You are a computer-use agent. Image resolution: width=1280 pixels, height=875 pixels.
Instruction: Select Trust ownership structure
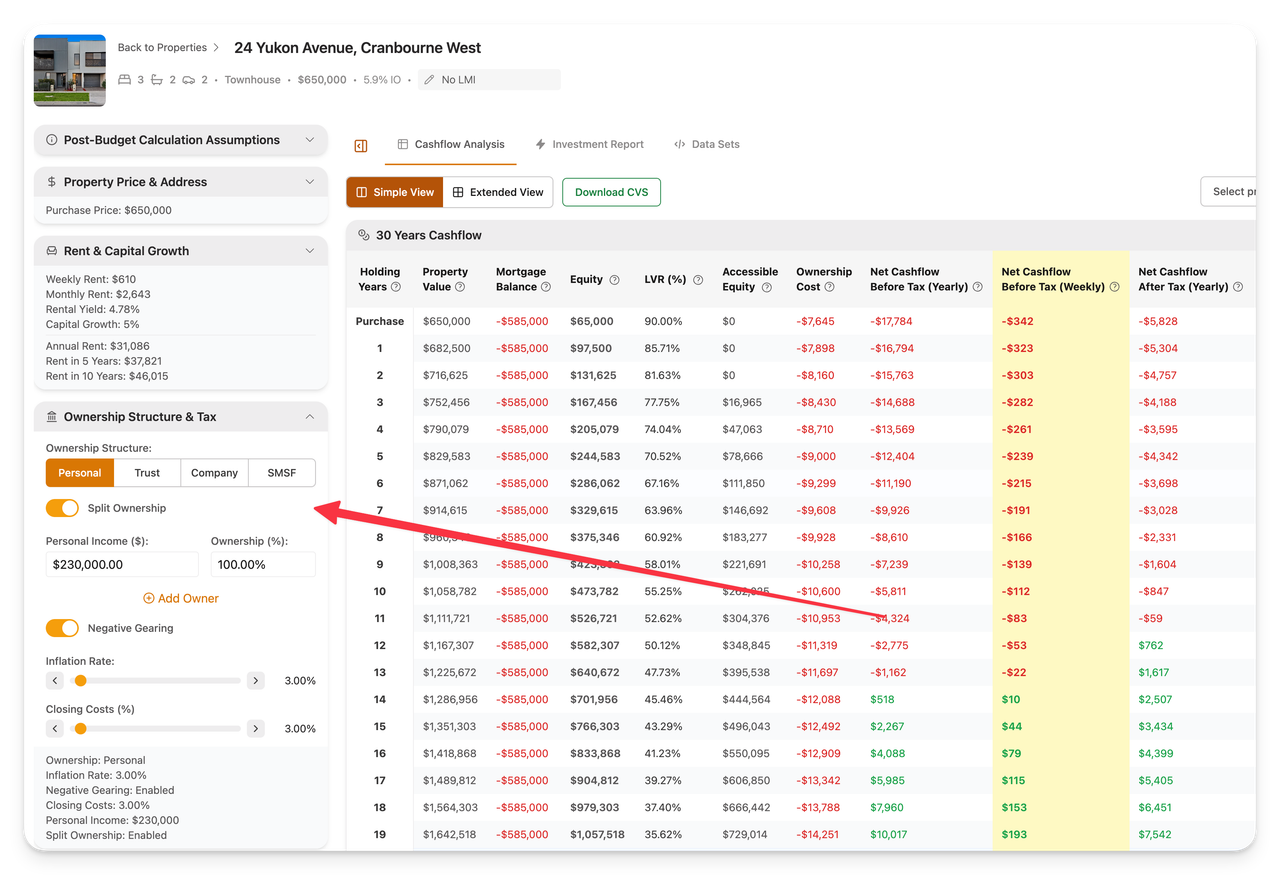point(147,473)
